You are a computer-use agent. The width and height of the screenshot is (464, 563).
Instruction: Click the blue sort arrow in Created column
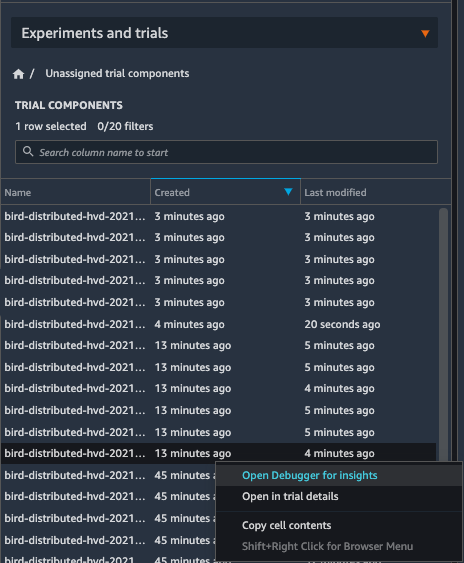288,192
